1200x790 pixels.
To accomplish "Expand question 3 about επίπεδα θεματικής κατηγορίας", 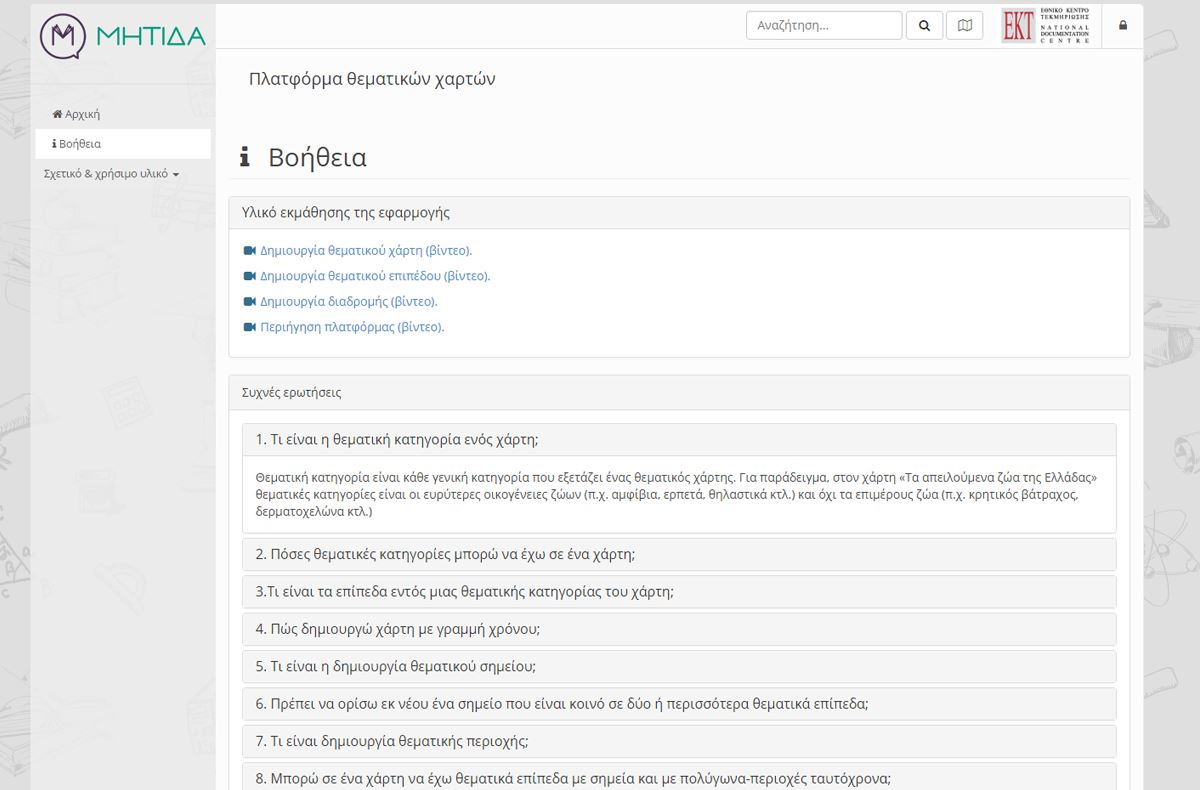I will 464,592.
